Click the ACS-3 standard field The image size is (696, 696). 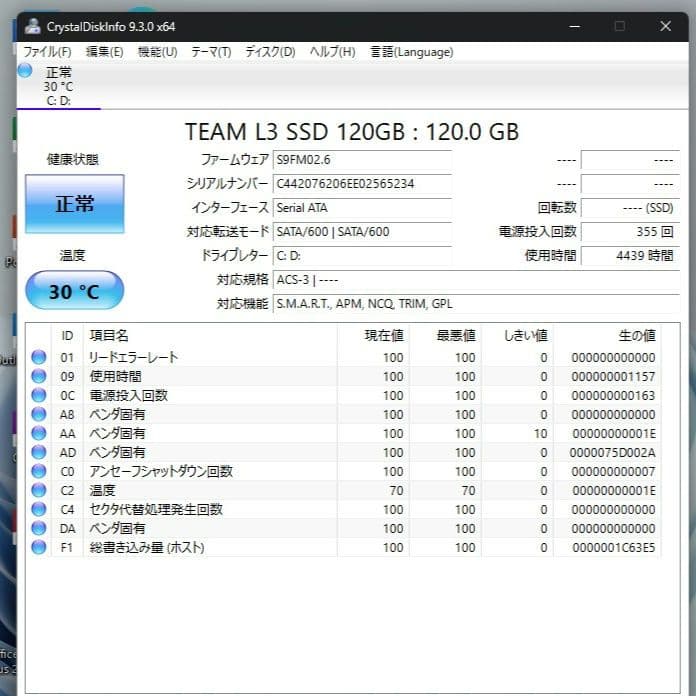pyautogui.click(x=476, y=280)
